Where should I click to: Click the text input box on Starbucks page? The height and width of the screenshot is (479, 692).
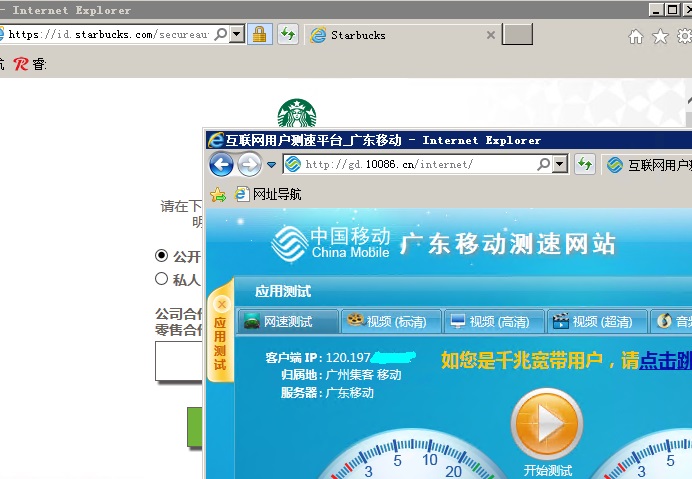[179, 361]
